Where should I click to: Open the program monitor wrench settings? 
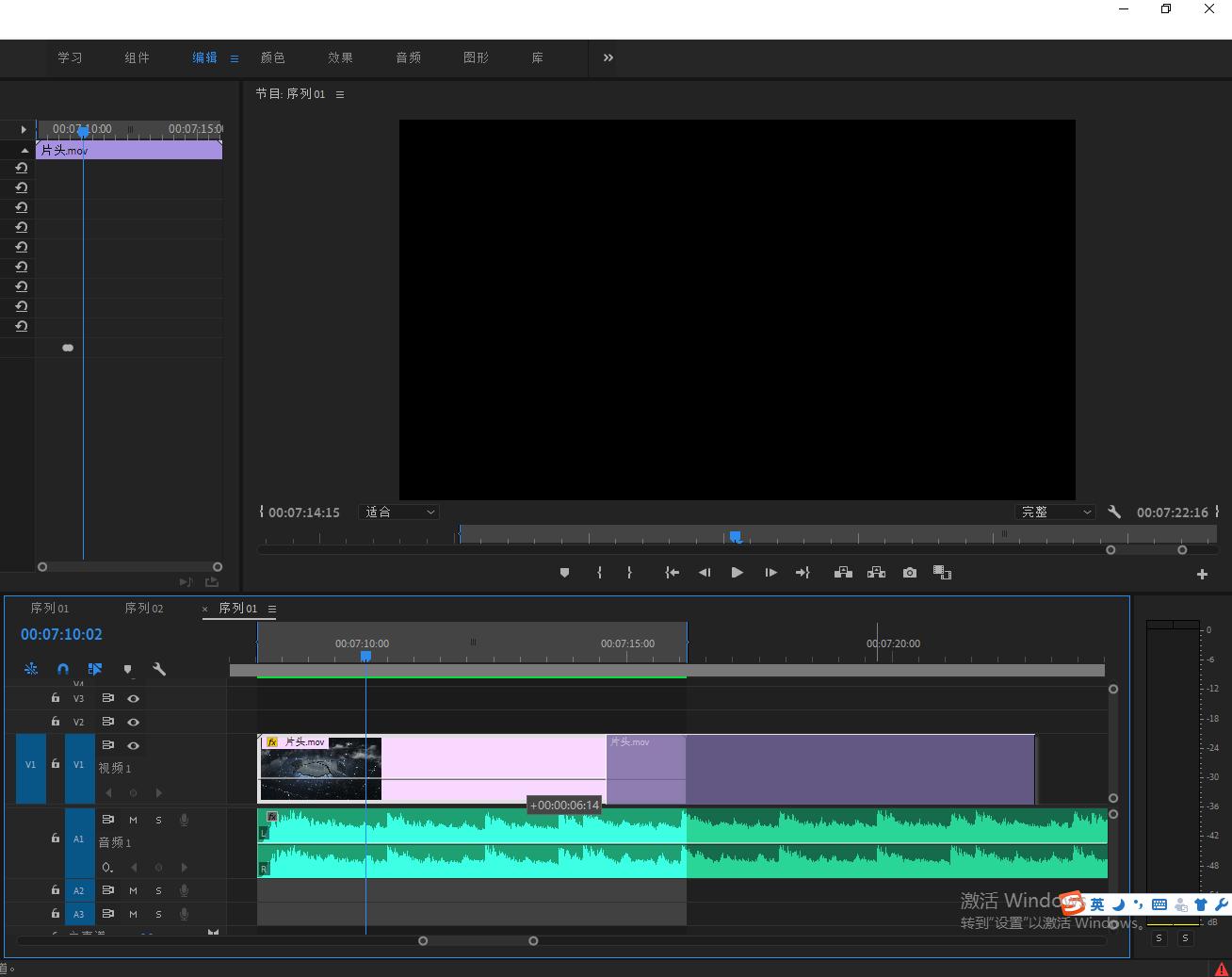pos(1114,513)
